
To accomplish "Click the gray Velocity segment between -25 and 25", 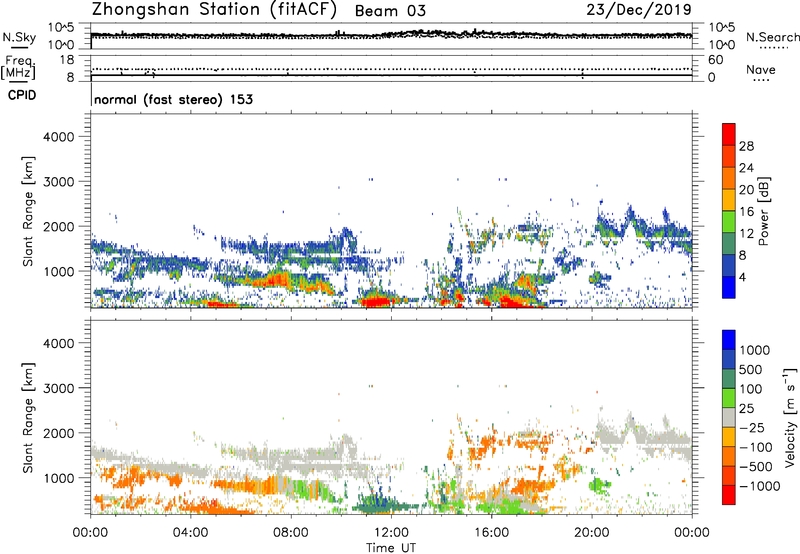I will point(729,418).
